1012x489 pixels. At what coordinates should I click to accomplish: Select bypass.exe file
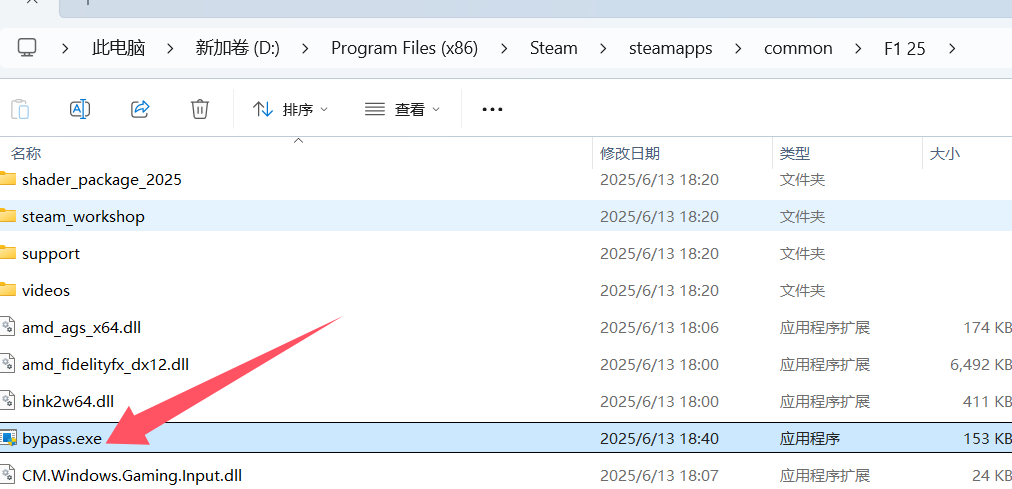point(62,439)
